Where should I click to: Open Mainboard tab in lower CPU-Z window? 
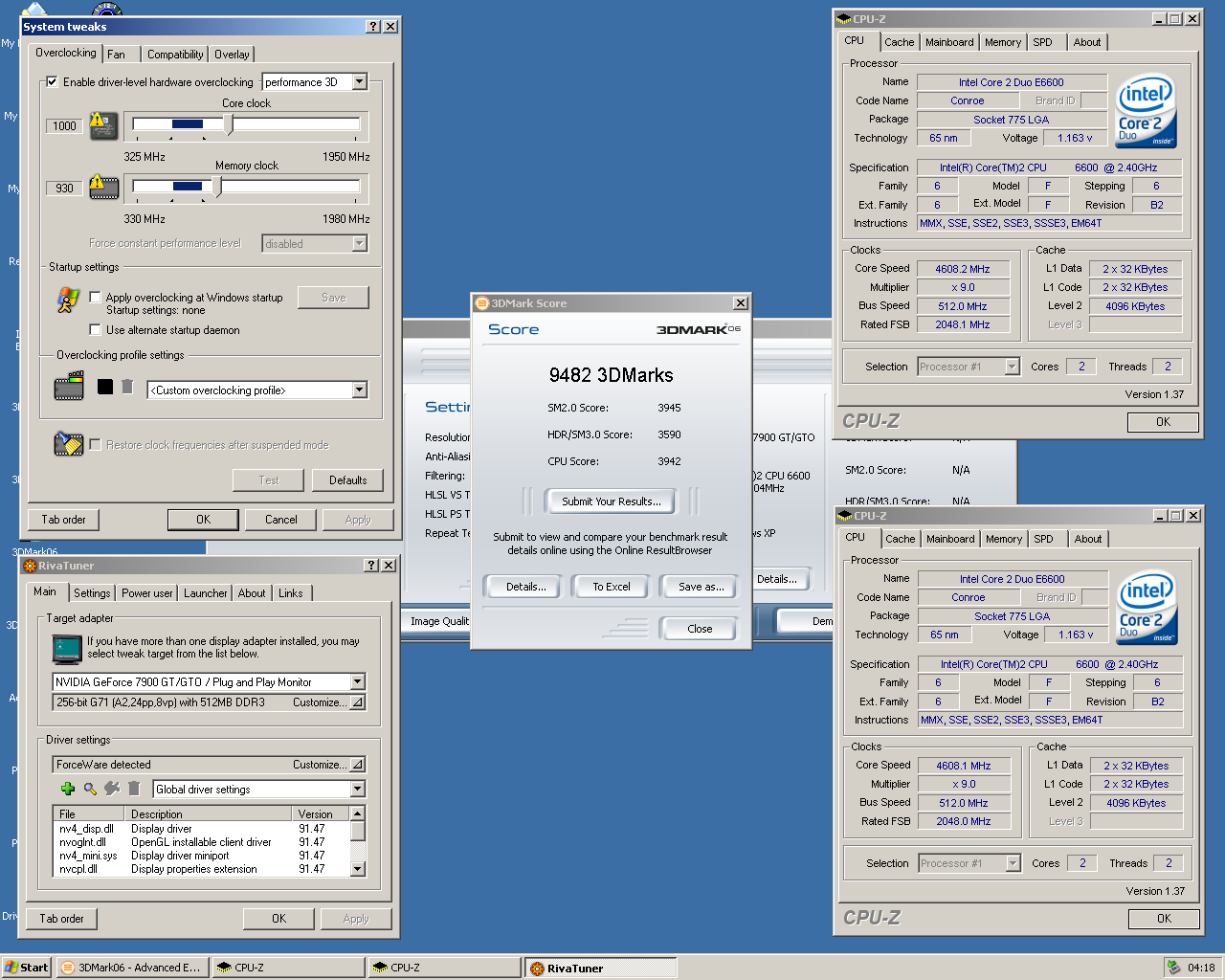click(x=950, y=539)
